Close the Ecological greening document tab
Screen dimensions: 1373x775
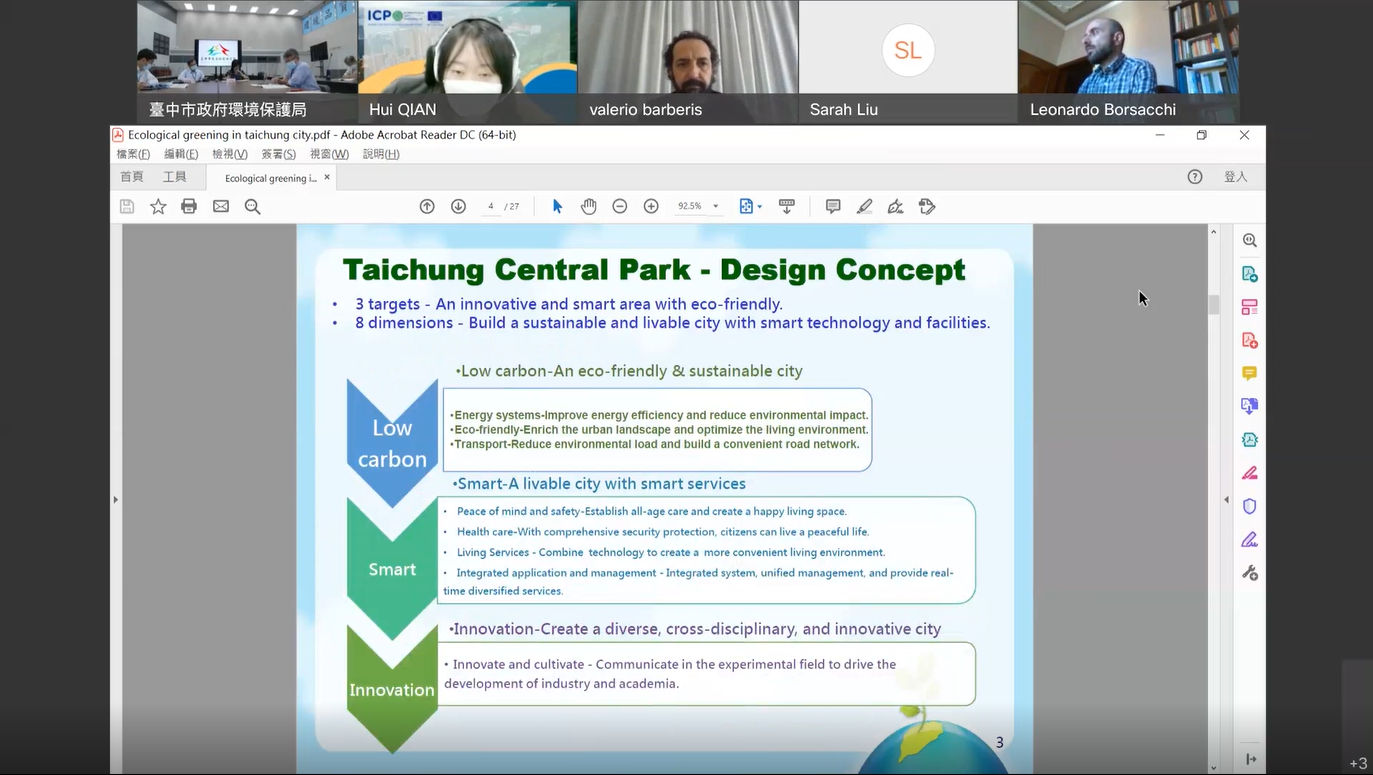tap(327, 177)
